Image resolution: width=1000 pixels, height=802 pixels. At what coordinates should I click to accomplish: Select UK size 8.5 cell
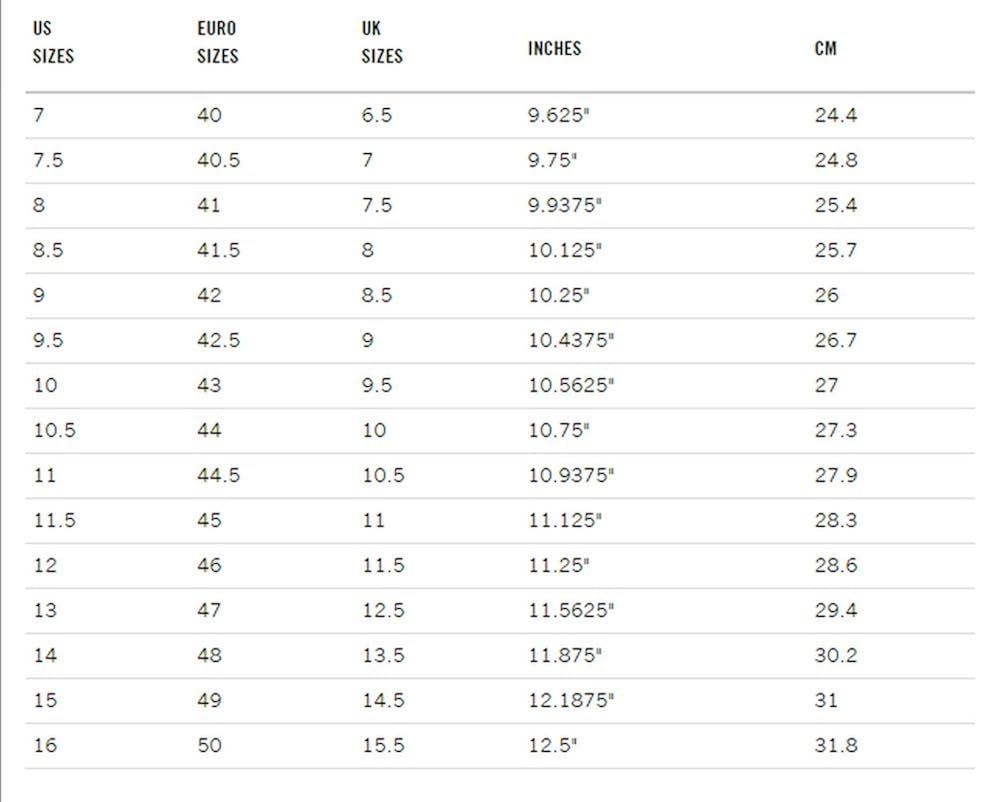(x=376, y=295)
